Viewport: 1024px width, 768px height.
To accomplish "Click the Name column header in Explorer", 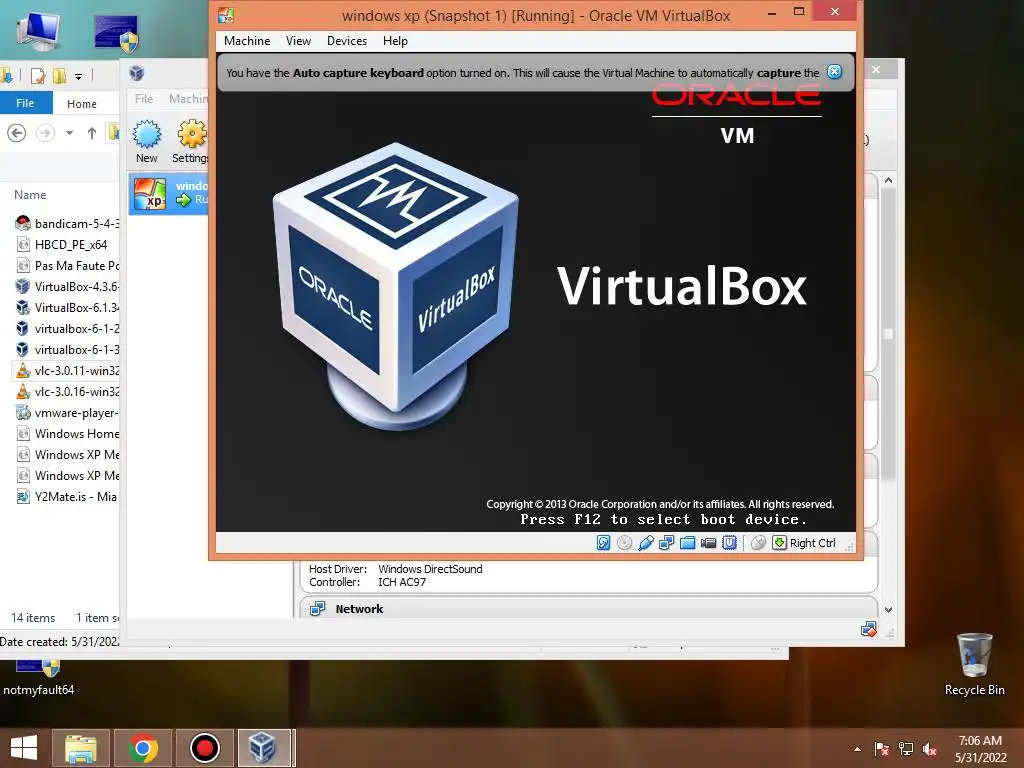I will pyautogui.click(x=30, y=195).
